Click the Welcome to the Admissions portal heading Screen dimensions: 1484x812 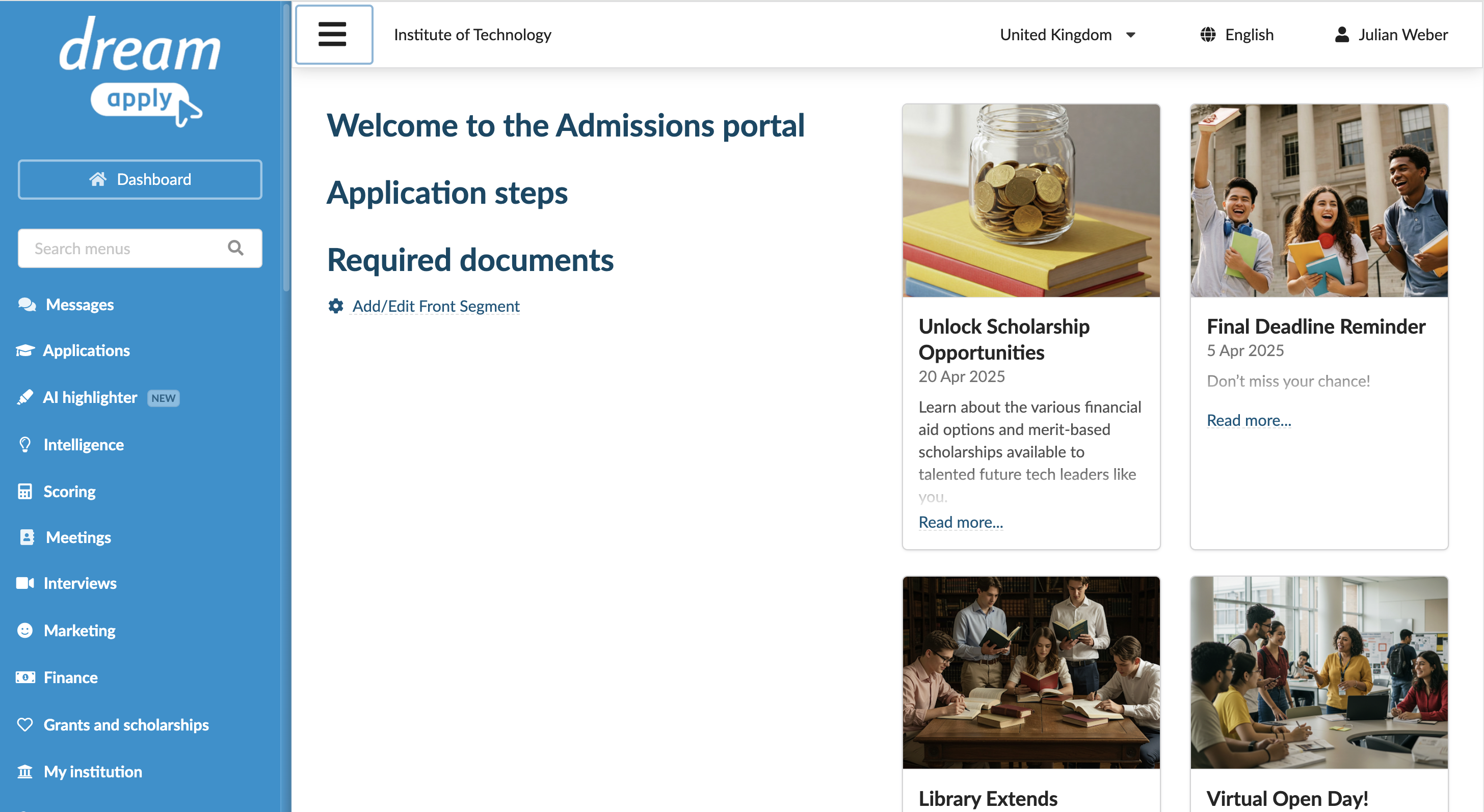tap(566, 125)
